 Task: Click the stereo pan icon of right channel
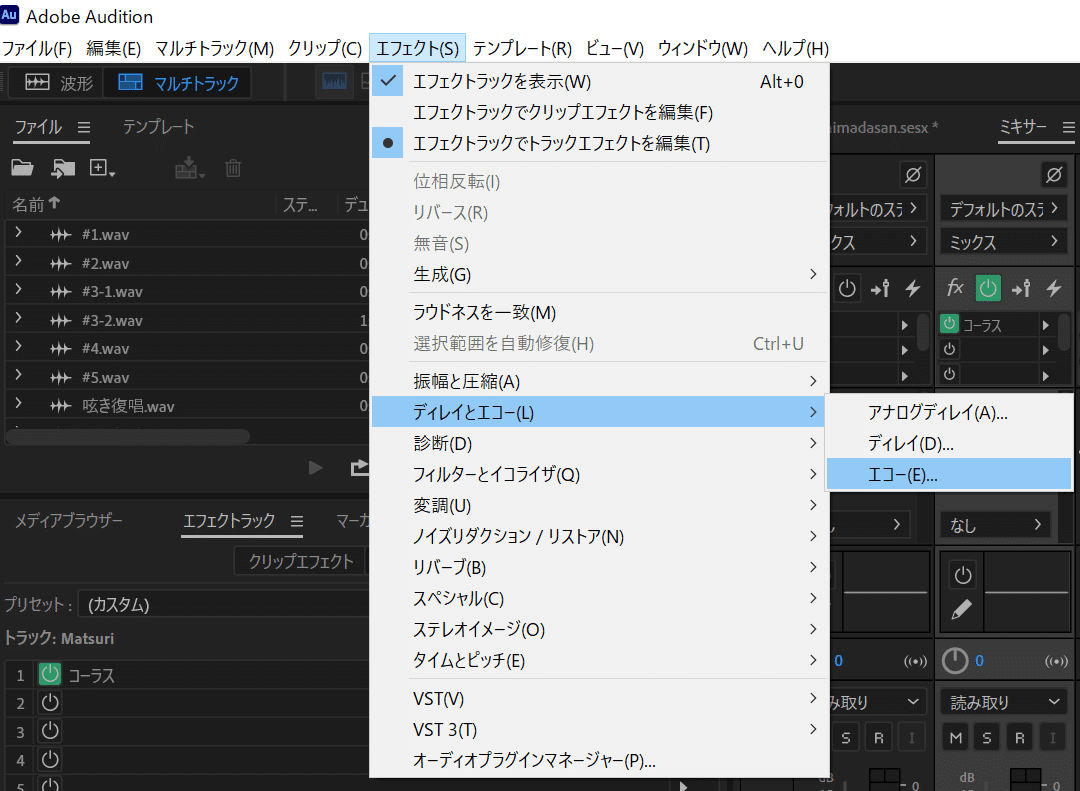[1056, 661]
